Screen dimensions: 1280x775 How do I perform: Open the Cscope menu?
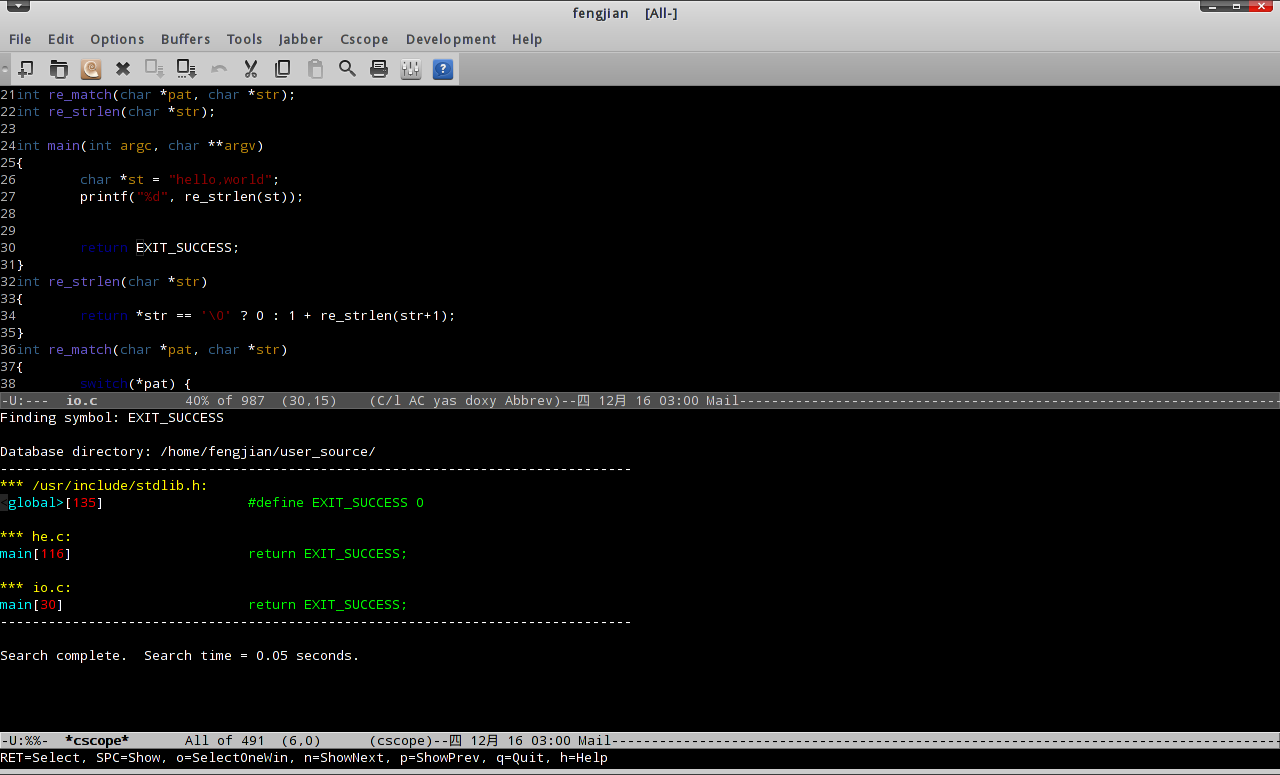364,39
